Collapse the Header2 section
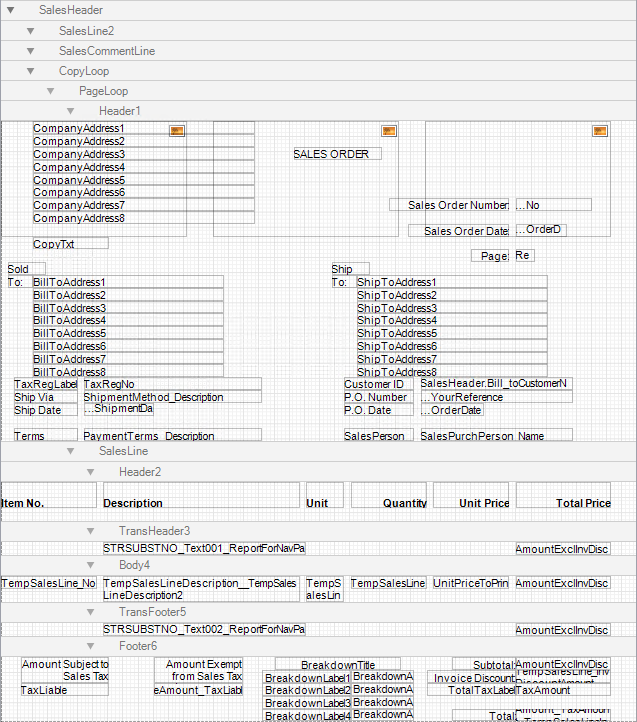This screenshot has height=722, width=637. pos(91,472)
